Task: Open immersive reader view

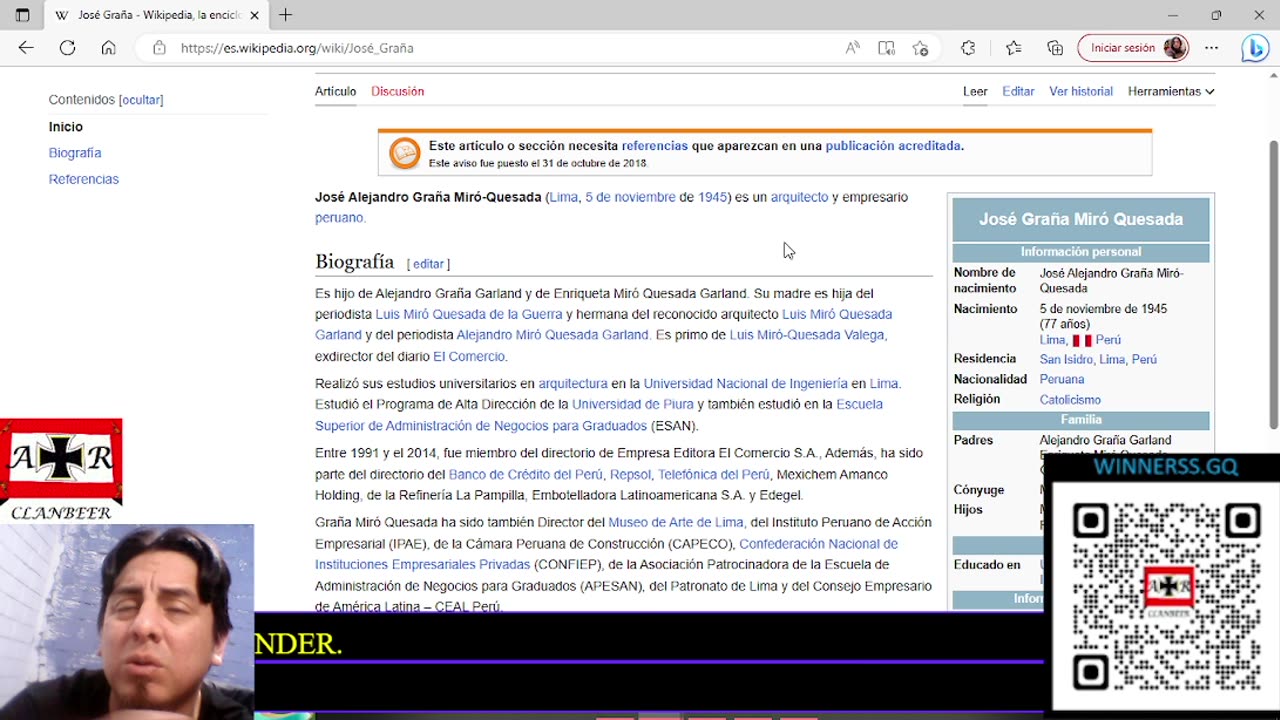Action: click(x=886, y=48)
